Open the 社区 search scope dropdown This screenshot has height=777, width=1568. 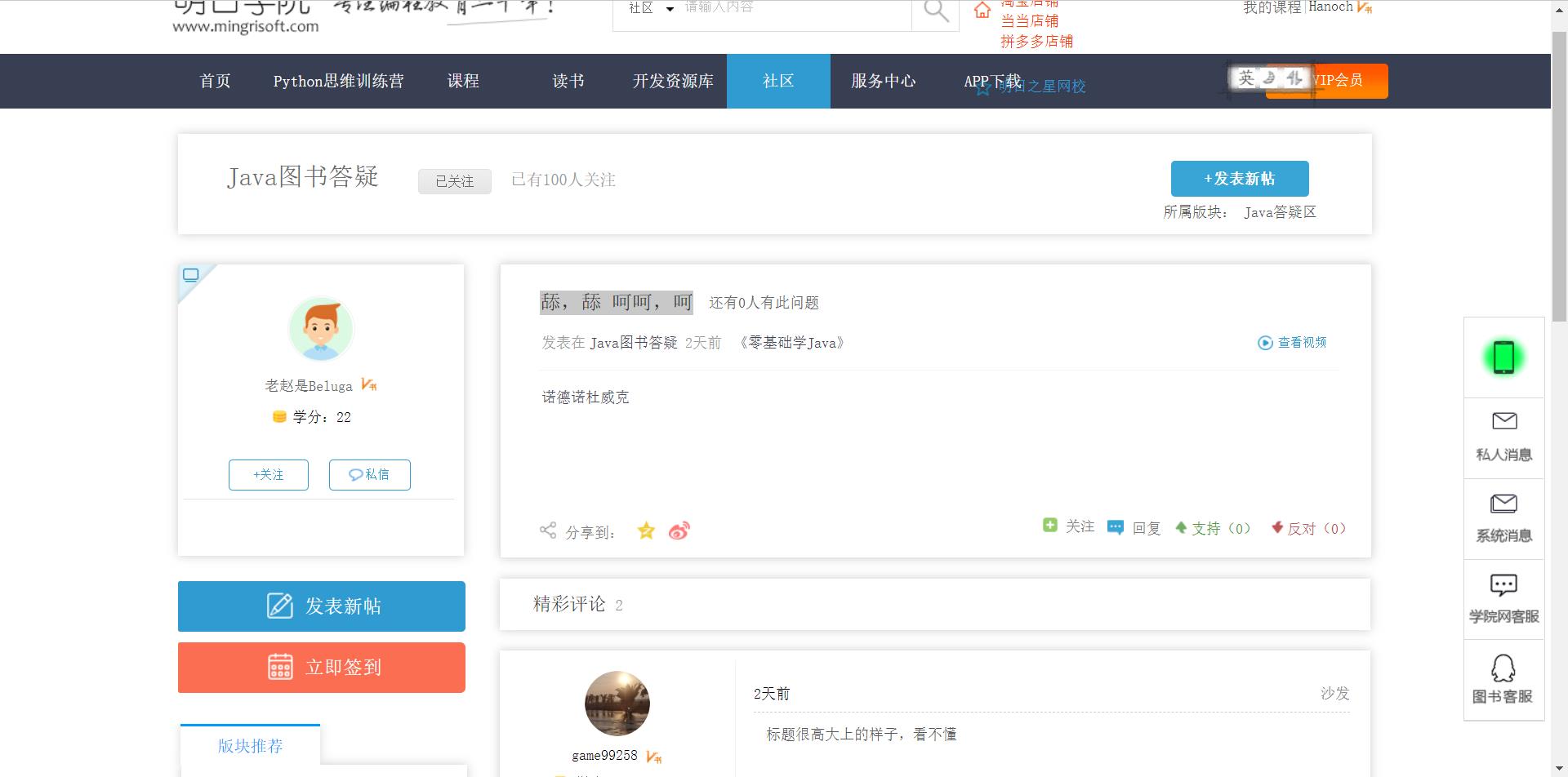[x=652, y=8]
